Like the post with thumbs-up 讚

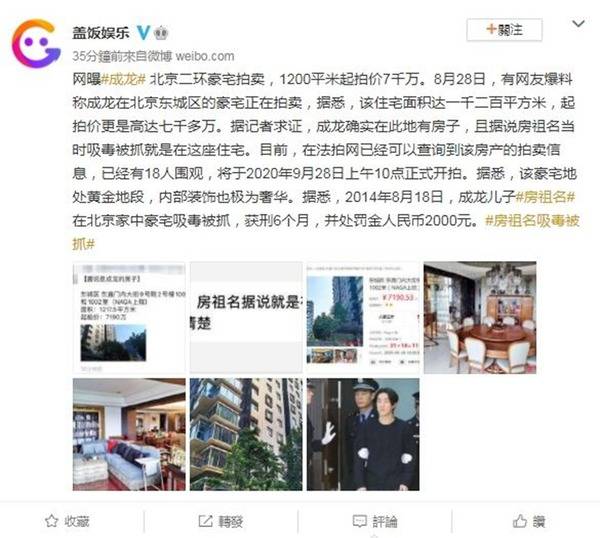(520, 521)
